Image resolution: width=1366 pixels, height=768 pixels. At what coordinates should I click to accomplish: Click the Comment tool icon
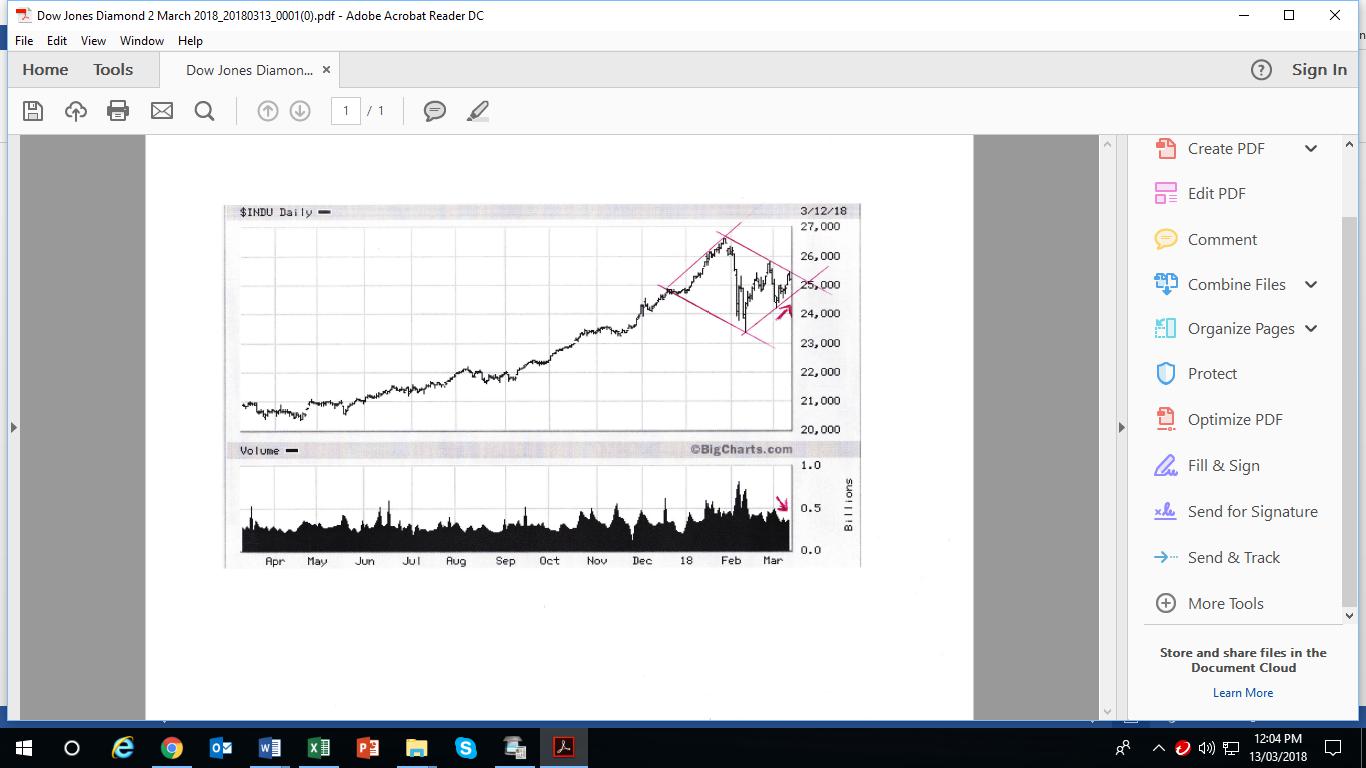[x=1166, y=239]
